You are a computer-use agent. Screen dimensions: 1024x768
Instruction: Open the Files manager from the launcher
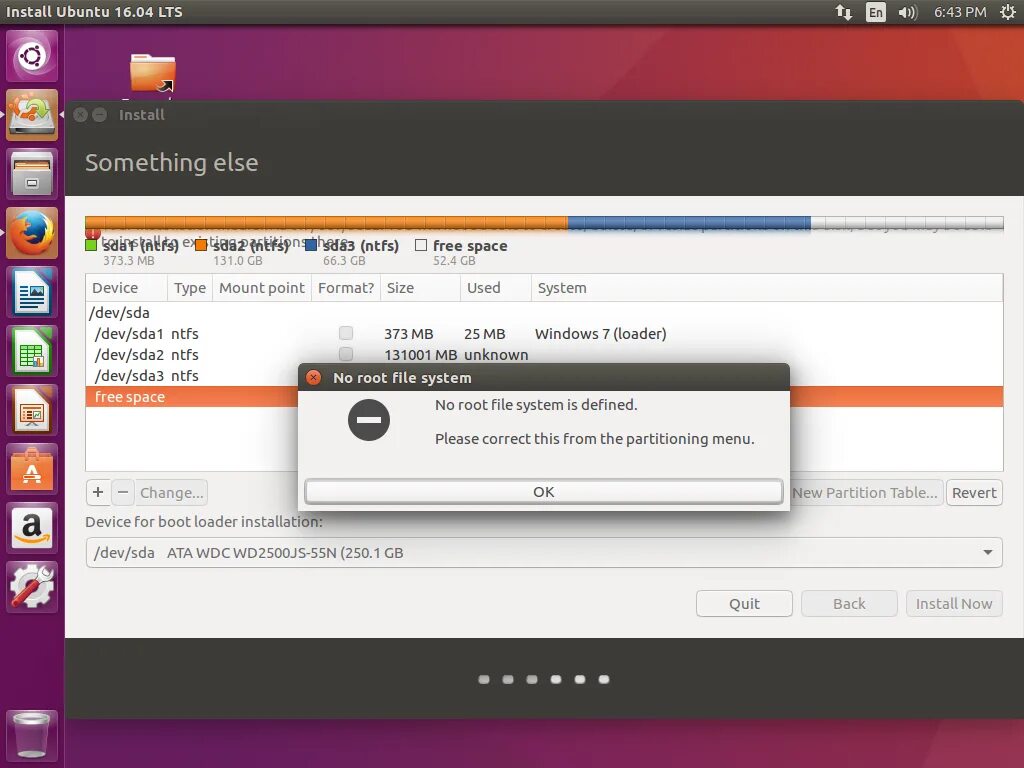[x=32, y=174]
